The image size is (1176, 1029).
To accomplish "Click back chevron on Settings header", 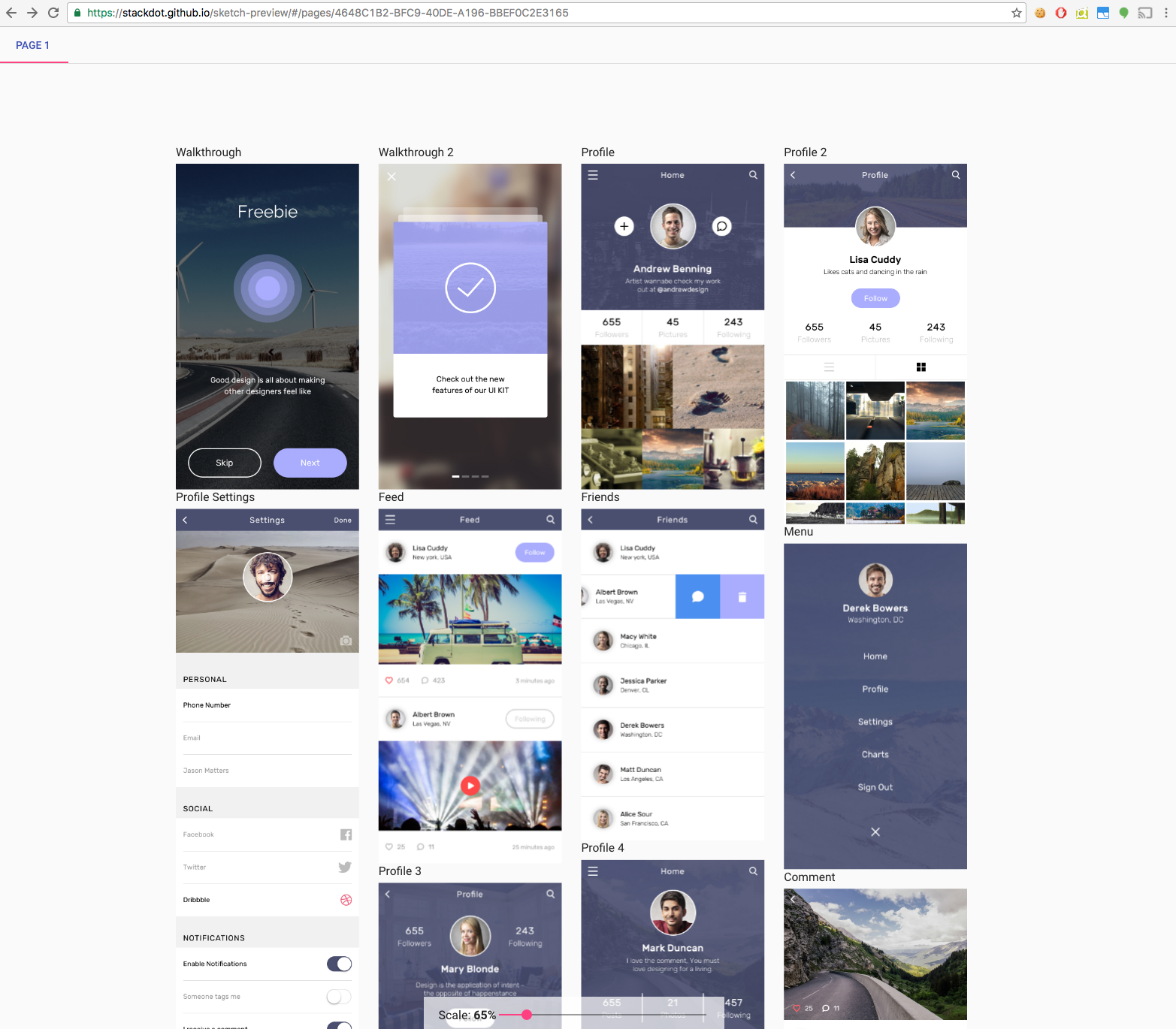I will [185, 520].
